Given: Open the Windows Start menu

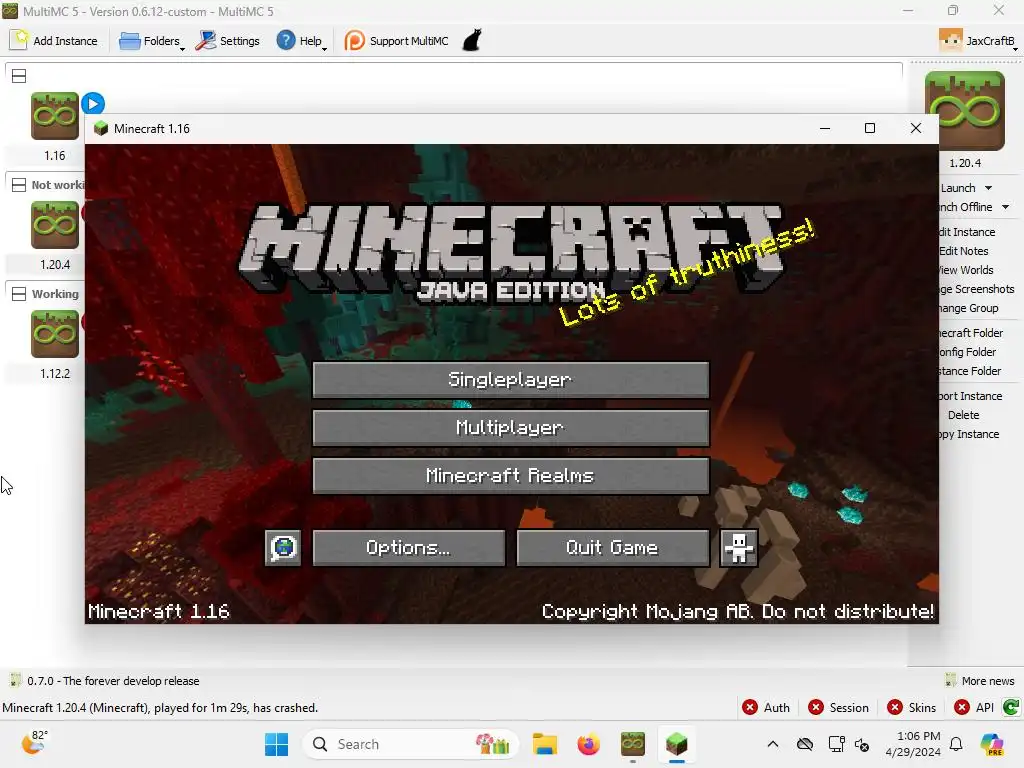Looking at the screenshot, I should (x=276, y=744).
